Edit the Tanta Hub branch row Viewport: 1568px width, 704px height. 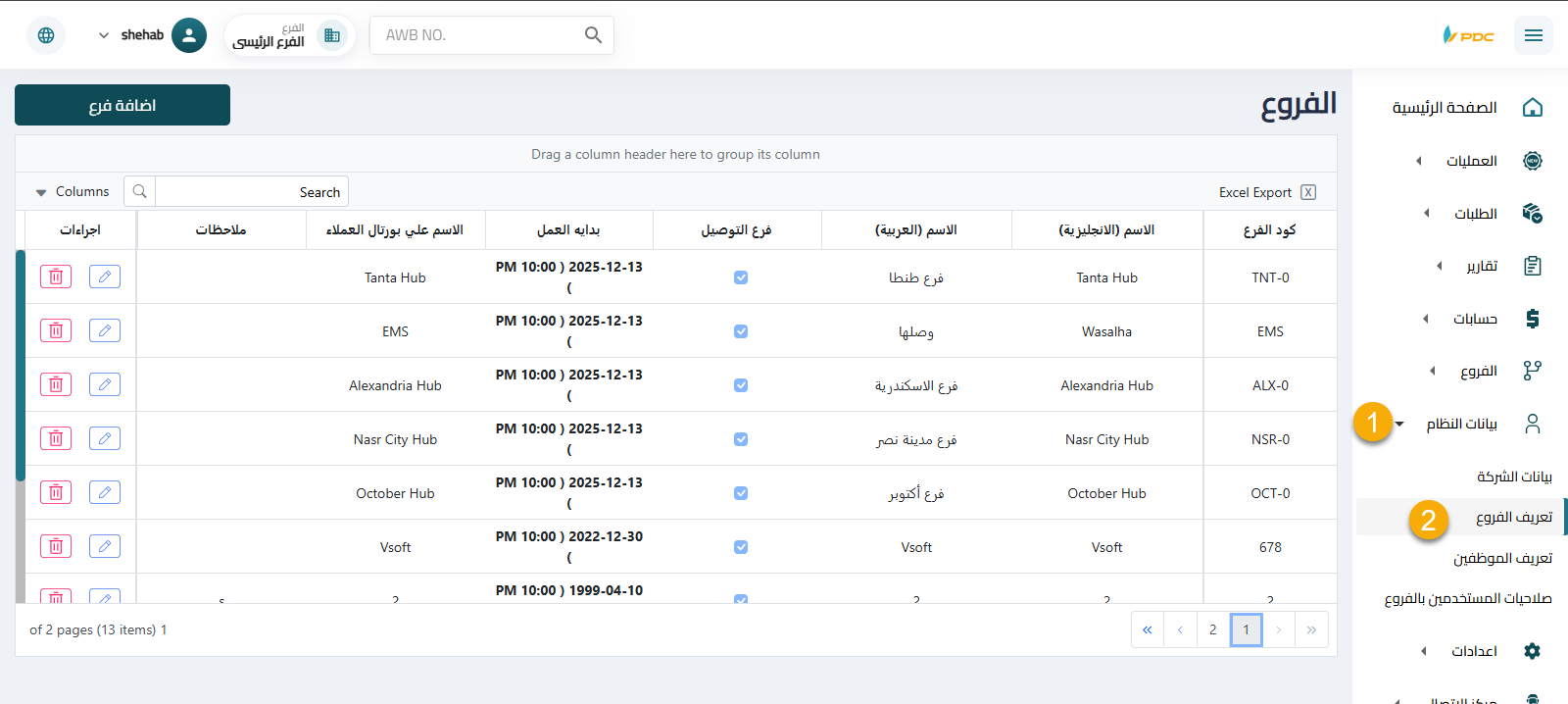(x=105, y=277)
